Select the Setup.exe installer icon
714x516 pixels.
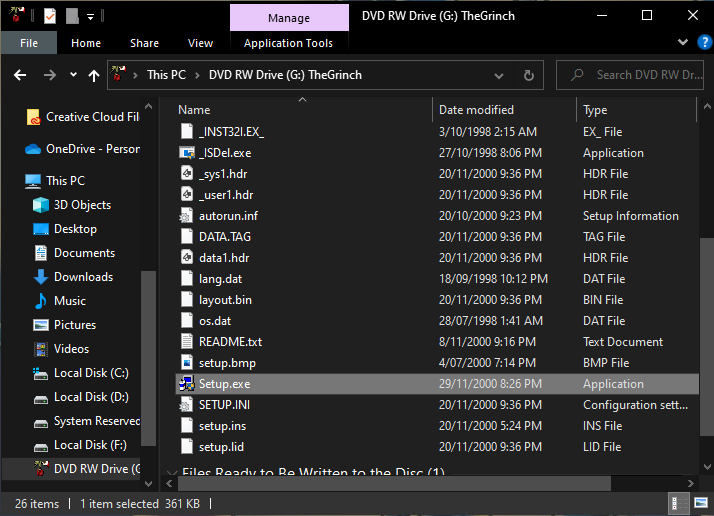[x=187, y=383]
